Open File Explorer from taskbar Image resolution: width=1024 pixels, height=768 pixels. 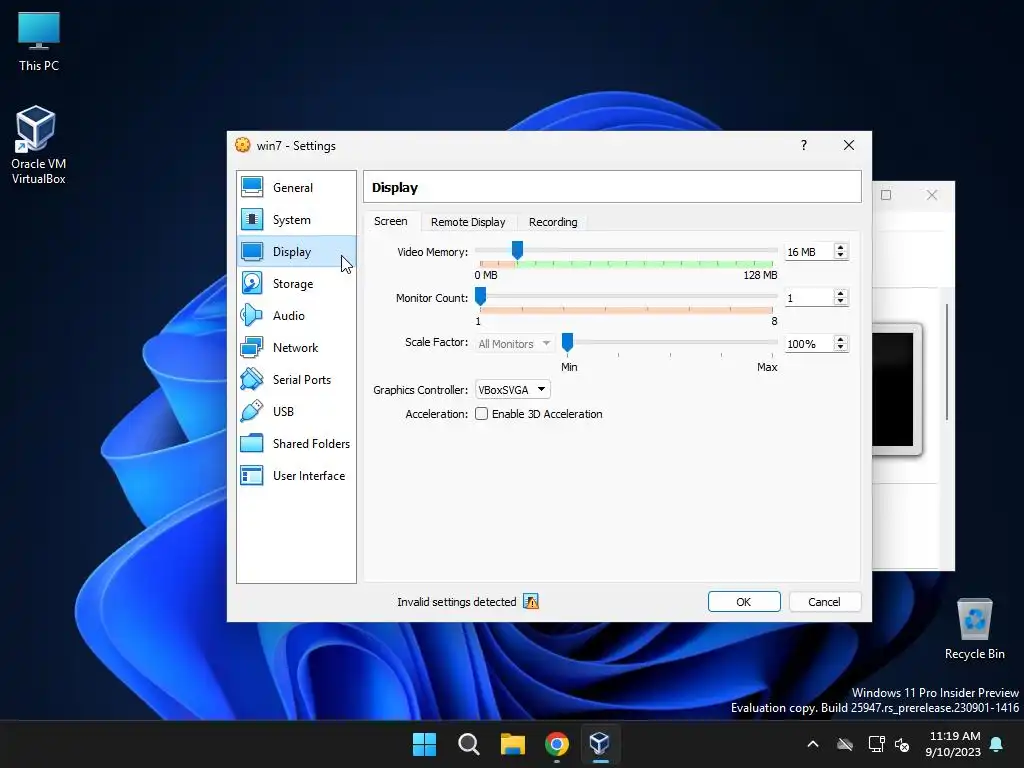[x=513, y=744]
